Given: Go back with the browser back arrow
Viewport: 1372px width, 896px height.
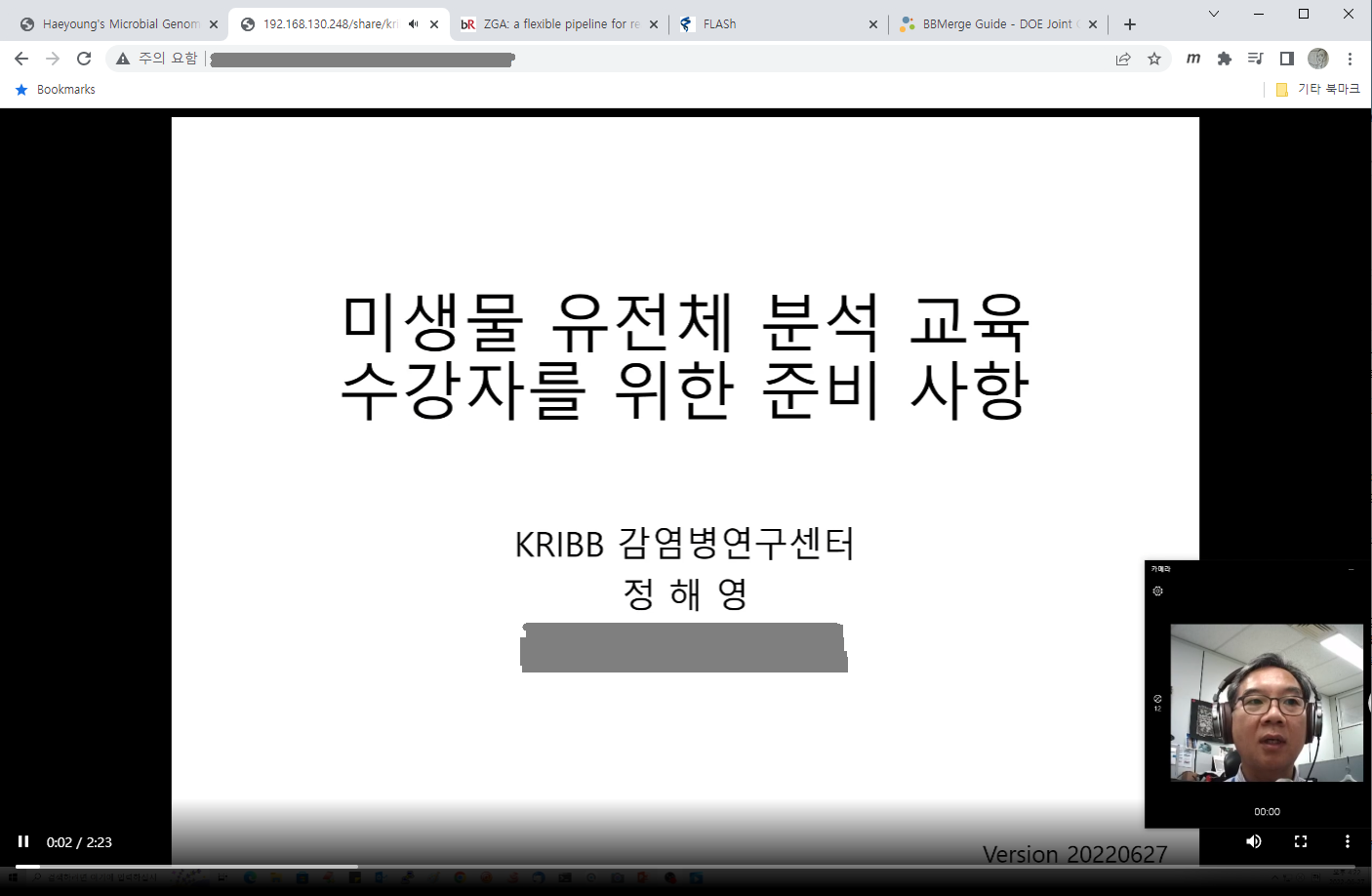Looking at the screenshot, I should [x=21, y=59].
